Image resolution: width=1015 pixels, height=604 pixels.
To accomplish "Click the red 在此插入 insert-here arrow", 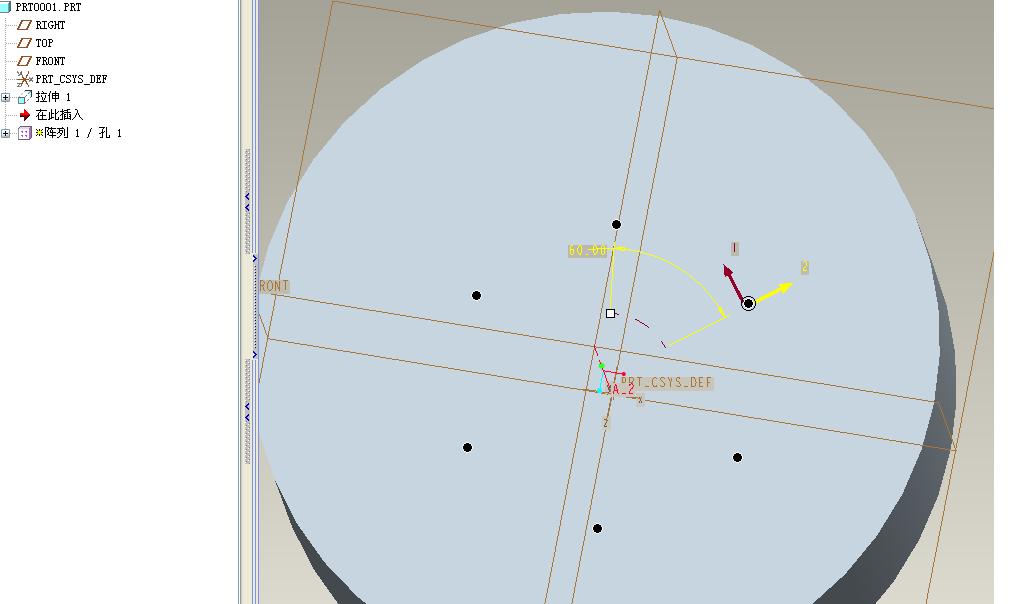I will point(25,115).
